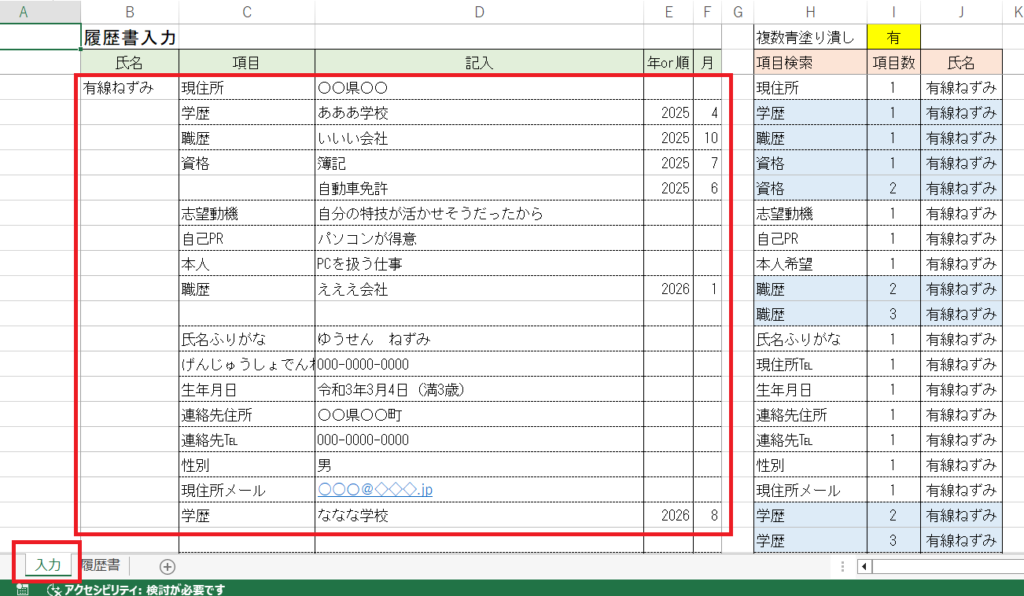Select the yellow 有 cell
1024x596 pixels.
pyautogui.click(x=895, y=37)
